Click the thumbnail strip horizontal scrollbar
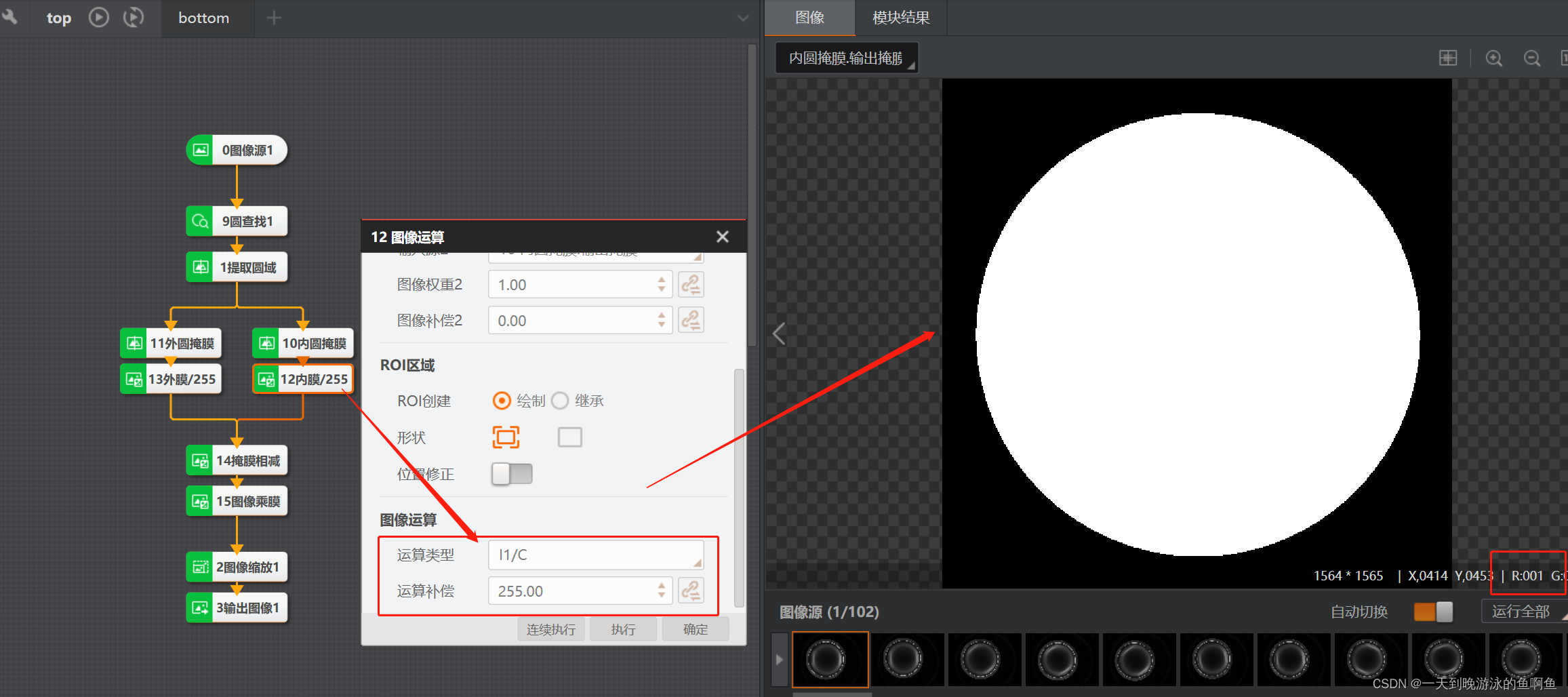This screenshot has height=697, width=1568. tap(832, 694)
